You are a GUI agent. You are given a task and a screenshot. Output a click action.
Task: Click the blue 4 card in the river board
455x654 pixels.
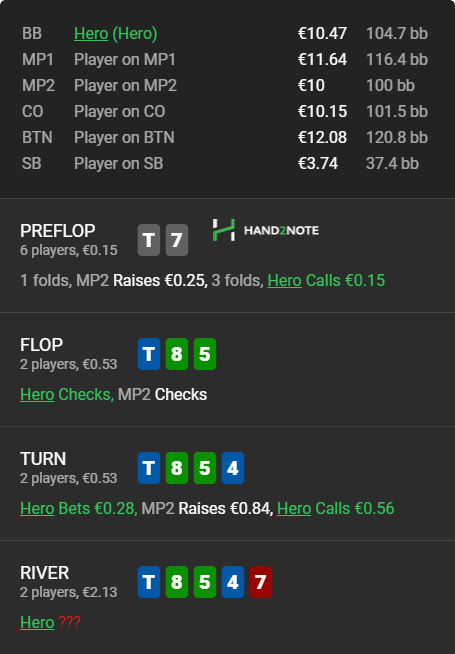pyautogui.click(x=233, y=582)
